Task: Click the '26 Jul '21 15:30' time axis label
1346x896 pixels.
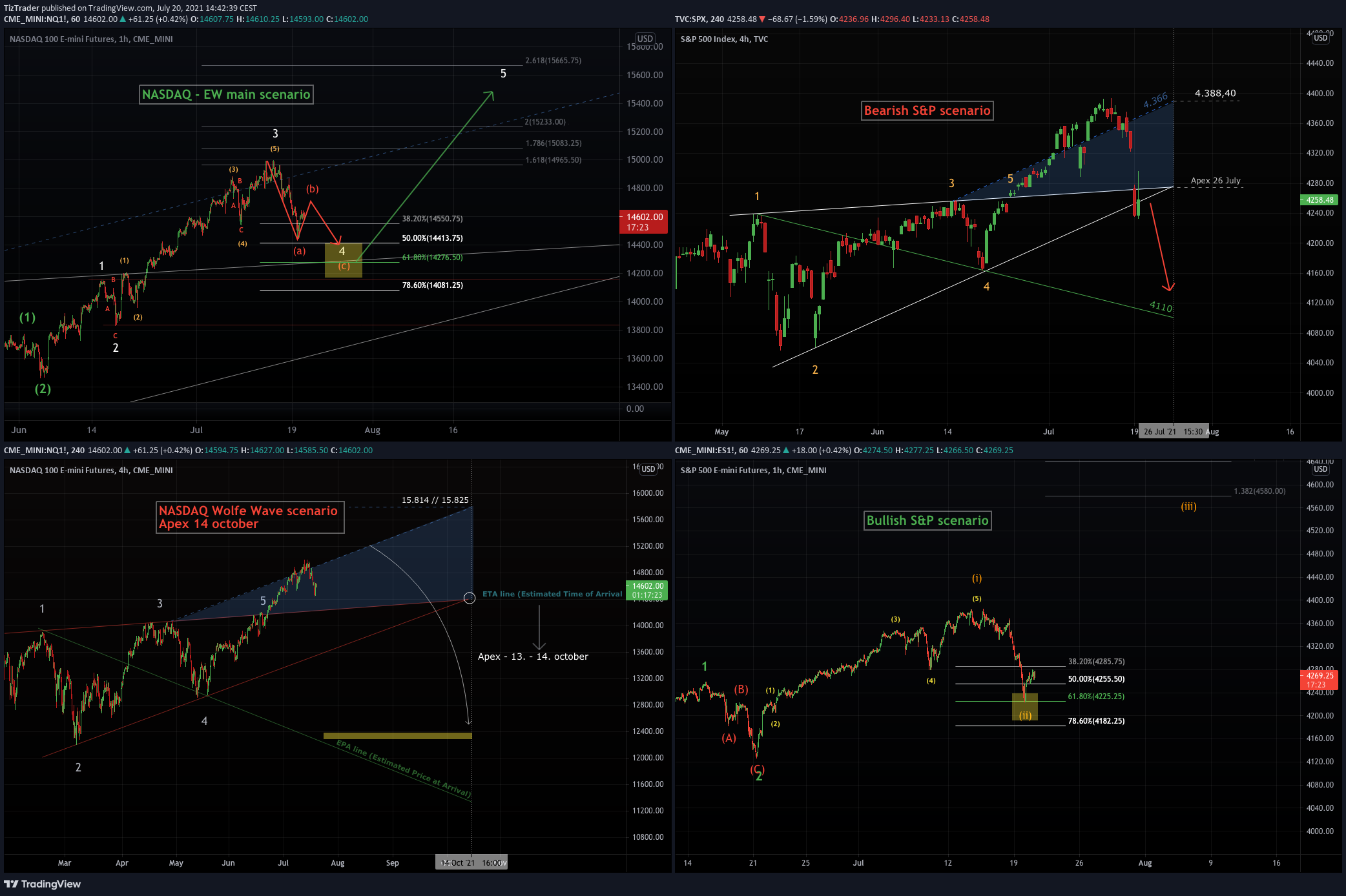Action: [1172, 432]
